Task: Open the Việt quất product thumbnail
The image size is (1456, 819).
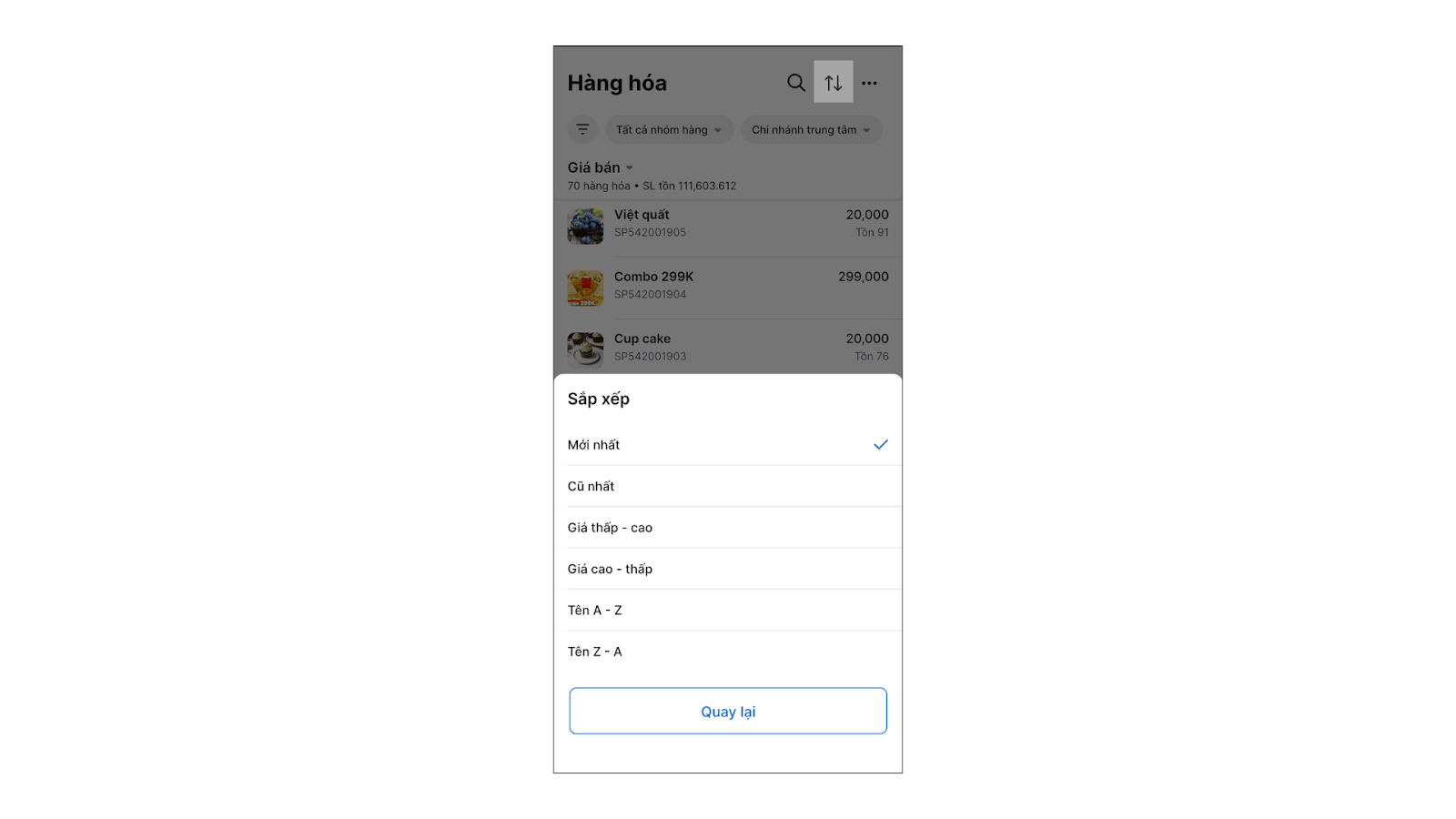Action: [585, 227]
